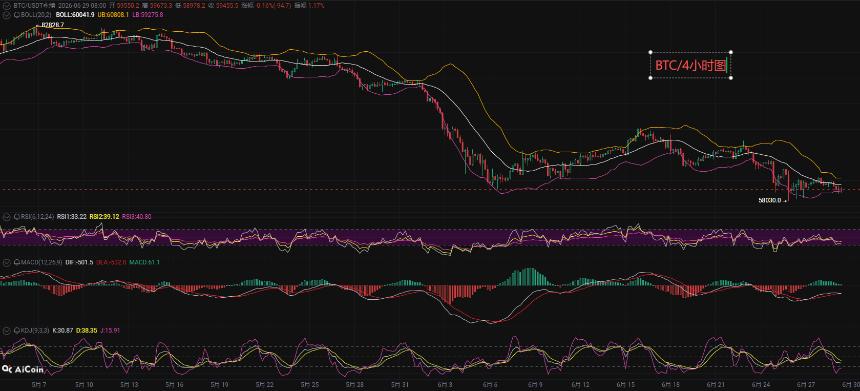This screenshot has height=391, width=860.
Task: Click the D:38.35 value
Action: point(86,331)
